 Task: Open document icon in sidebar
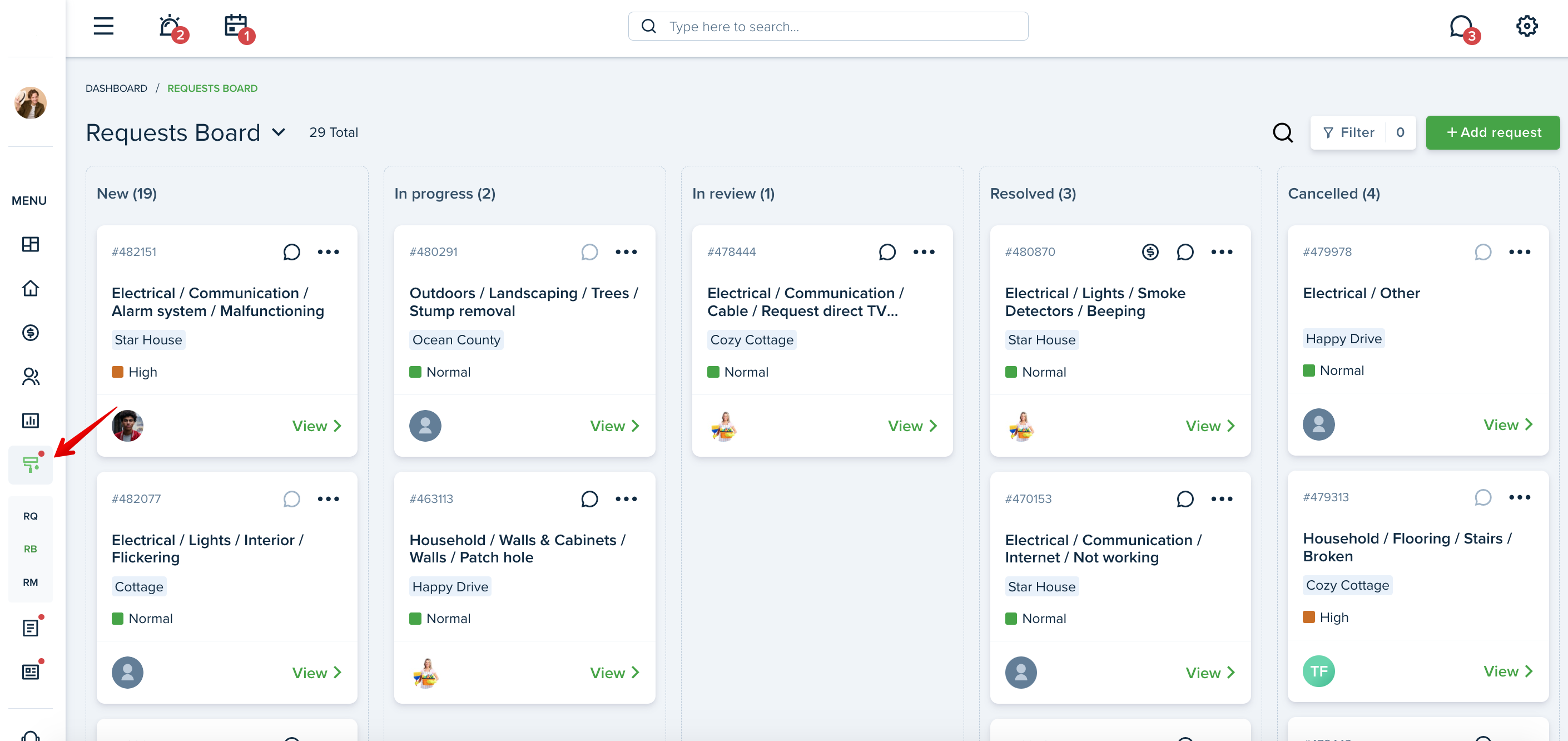(x=31, y=627)
